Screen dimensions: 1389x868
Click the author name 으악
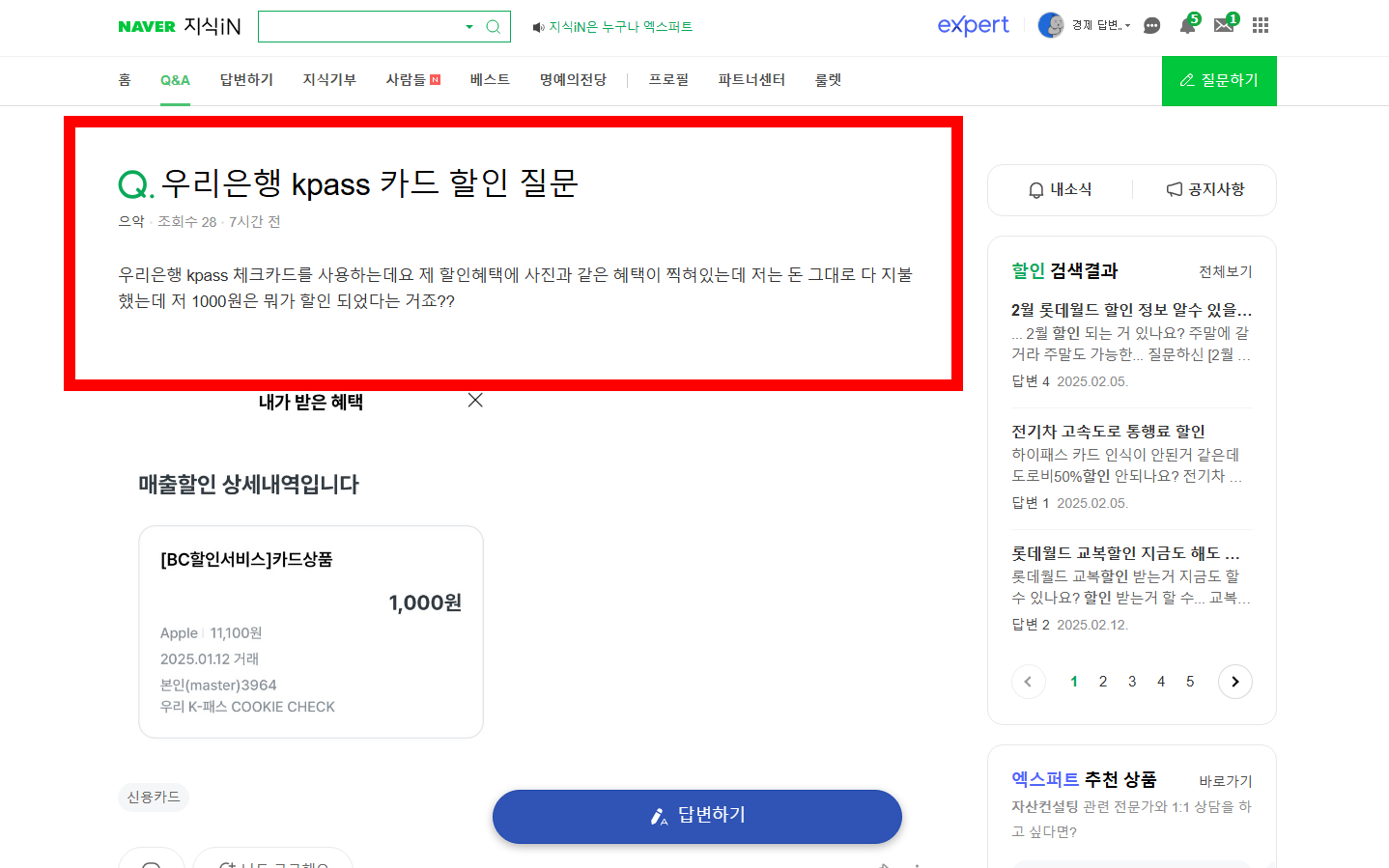pos(131,221)
